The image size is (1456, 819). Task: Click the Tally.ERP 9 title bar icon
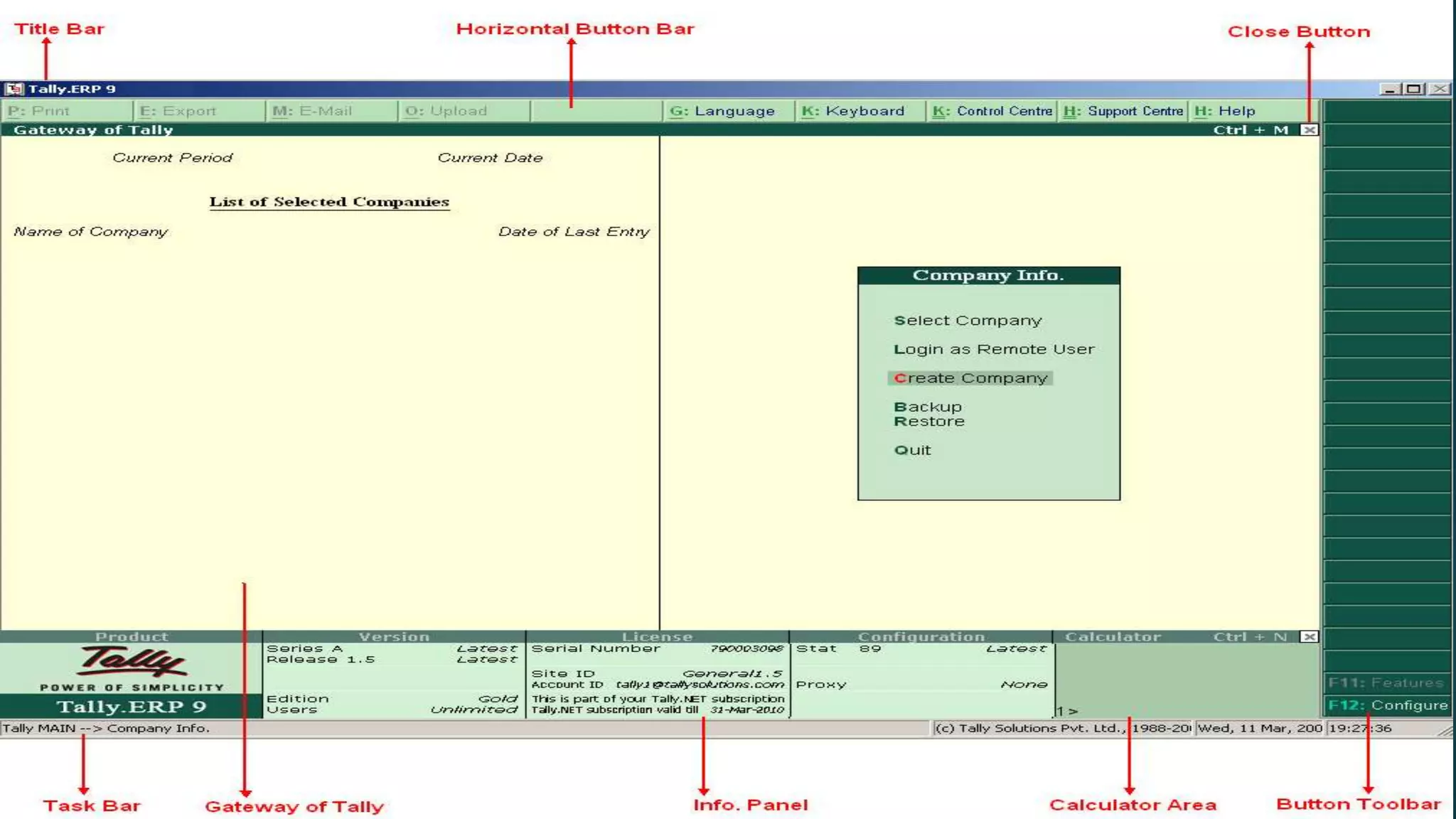click(x=14, y=89)
